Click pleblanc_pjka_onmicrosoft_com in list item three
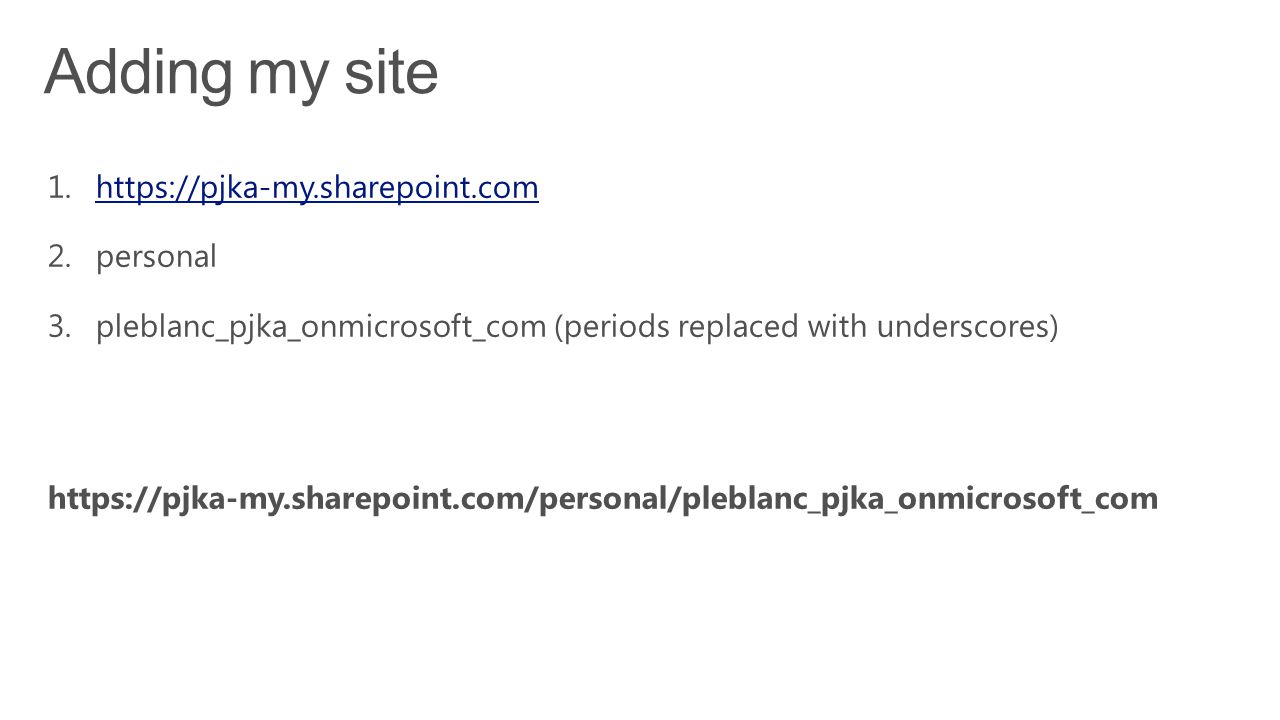The image size is (1280, 720). 321,327
